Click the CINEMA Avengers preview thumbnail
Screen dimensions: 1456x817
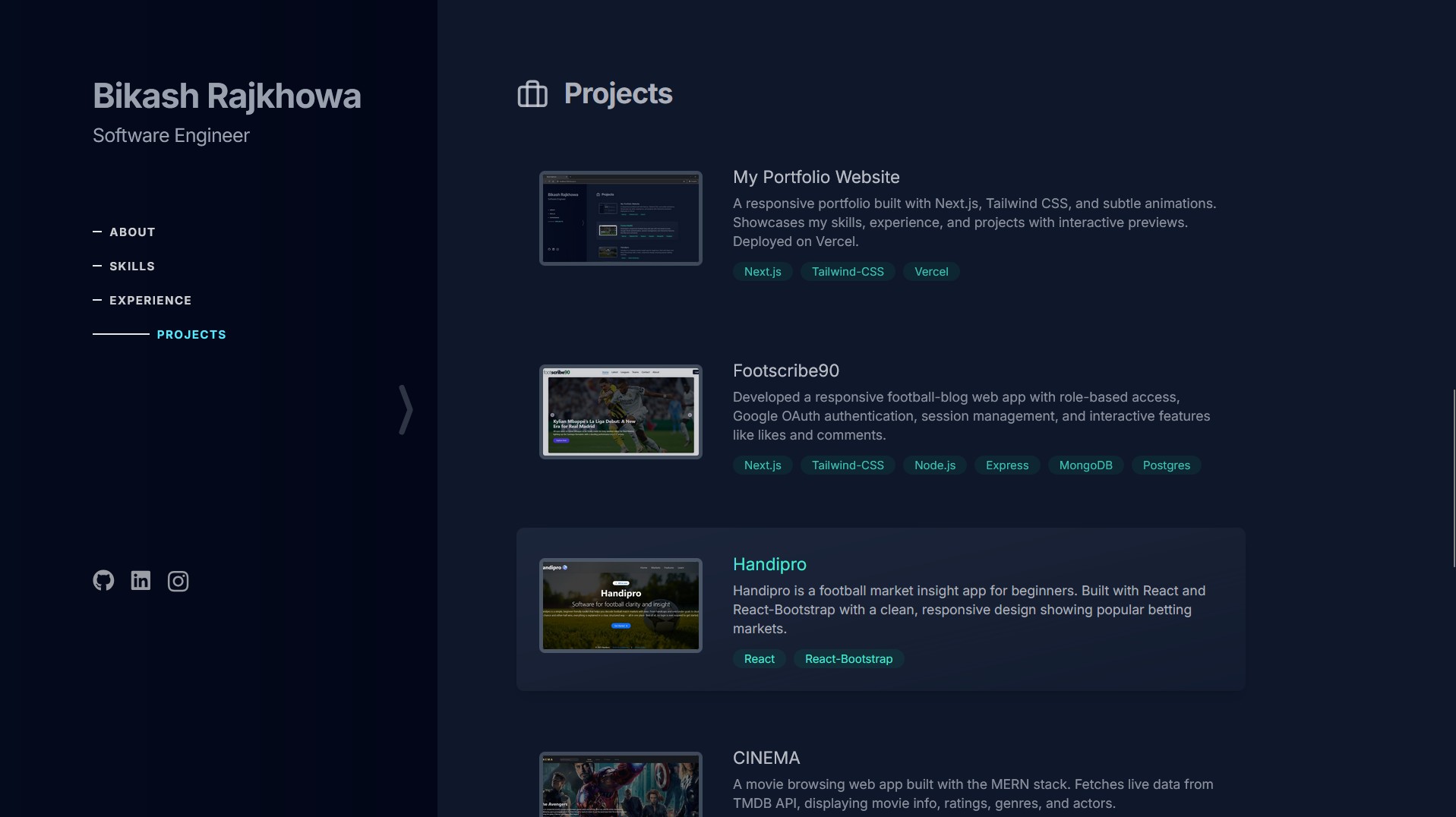point(621,784)
